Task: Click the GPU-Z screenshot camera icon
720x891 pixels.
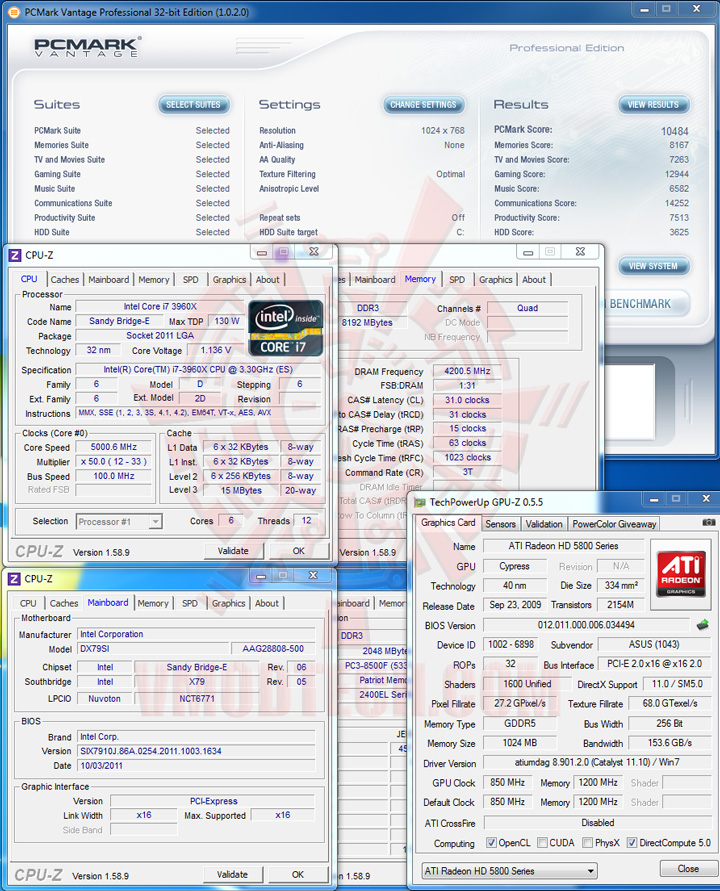Action: (x=708, y=522)
